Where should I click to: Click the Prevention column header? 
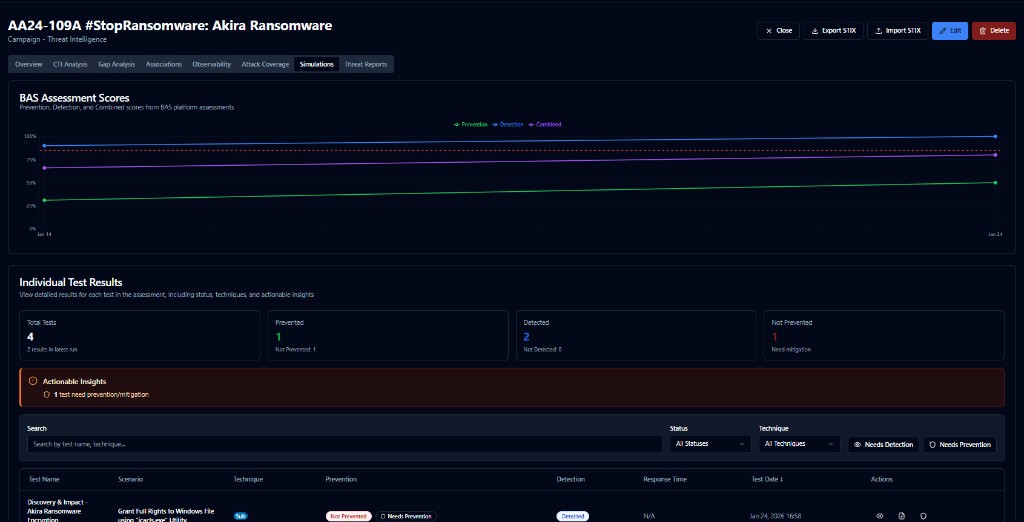coord(341,480)
